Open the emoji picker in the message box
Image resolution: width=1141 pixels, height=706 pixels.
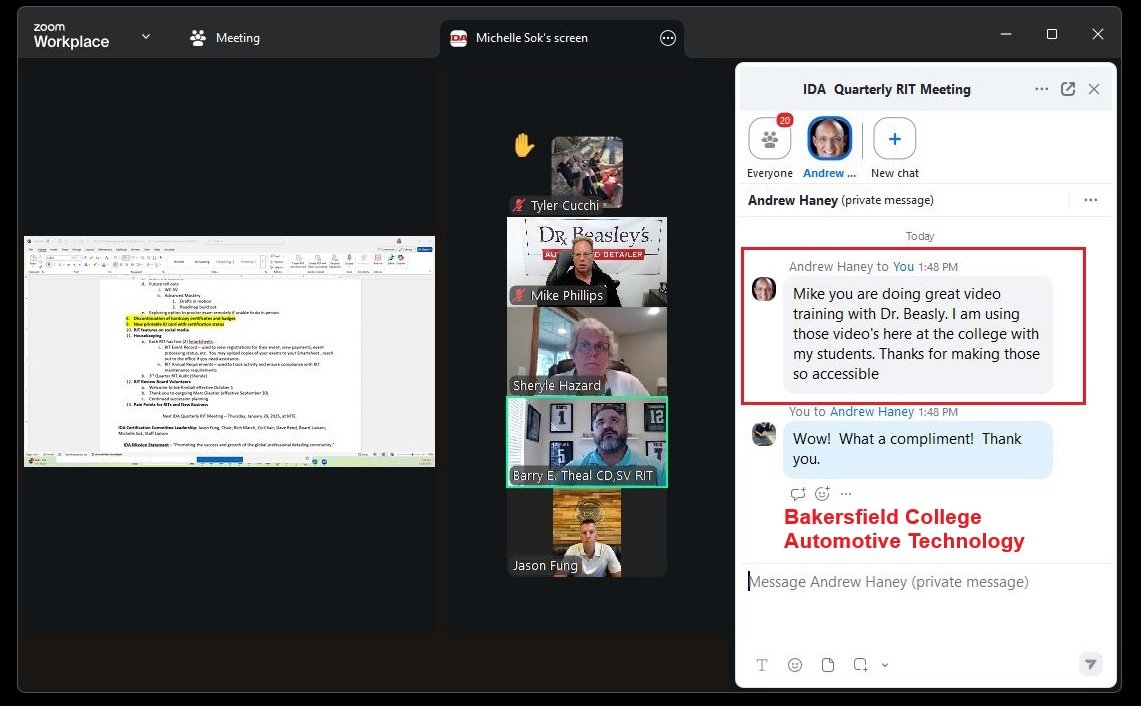[x=795, y=664]
